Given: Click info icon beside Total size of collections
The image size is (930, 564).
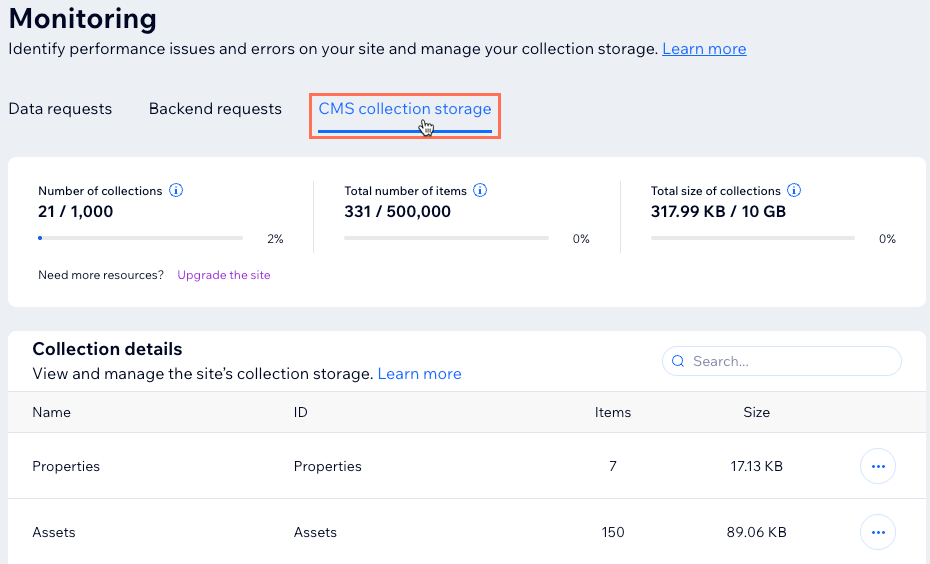Looking at the screenshot, I should tap(794, 190).
